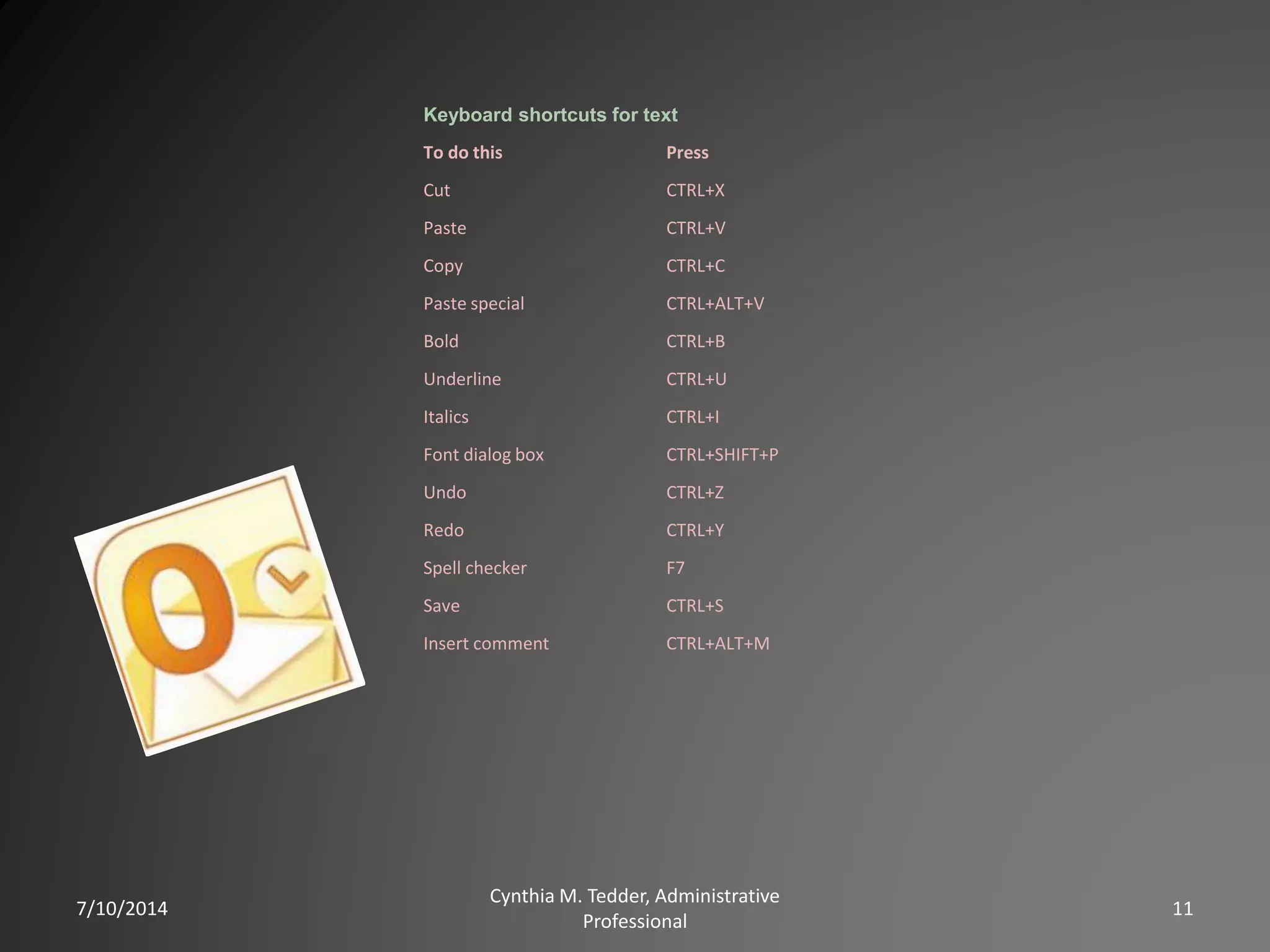The height and width of the screenshot is (952, 1270).
Task: Select the 'Italics' row label
Action: pyautogui.click(x=446, y=417)
